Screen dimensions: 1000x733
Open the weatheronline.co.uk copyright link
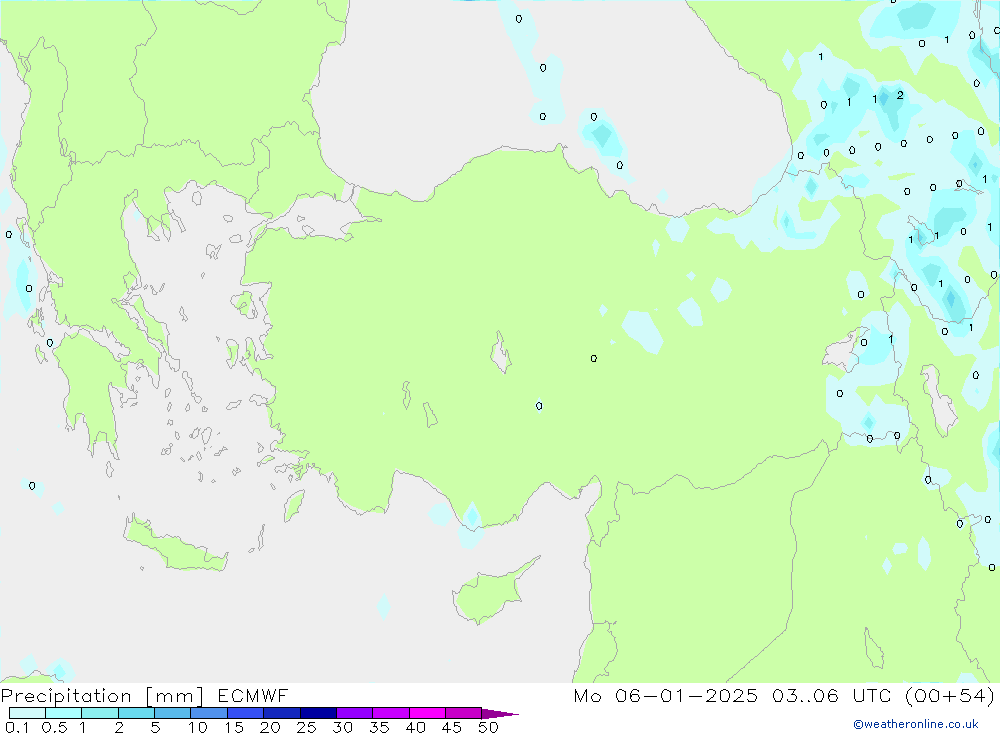[916, 724]
